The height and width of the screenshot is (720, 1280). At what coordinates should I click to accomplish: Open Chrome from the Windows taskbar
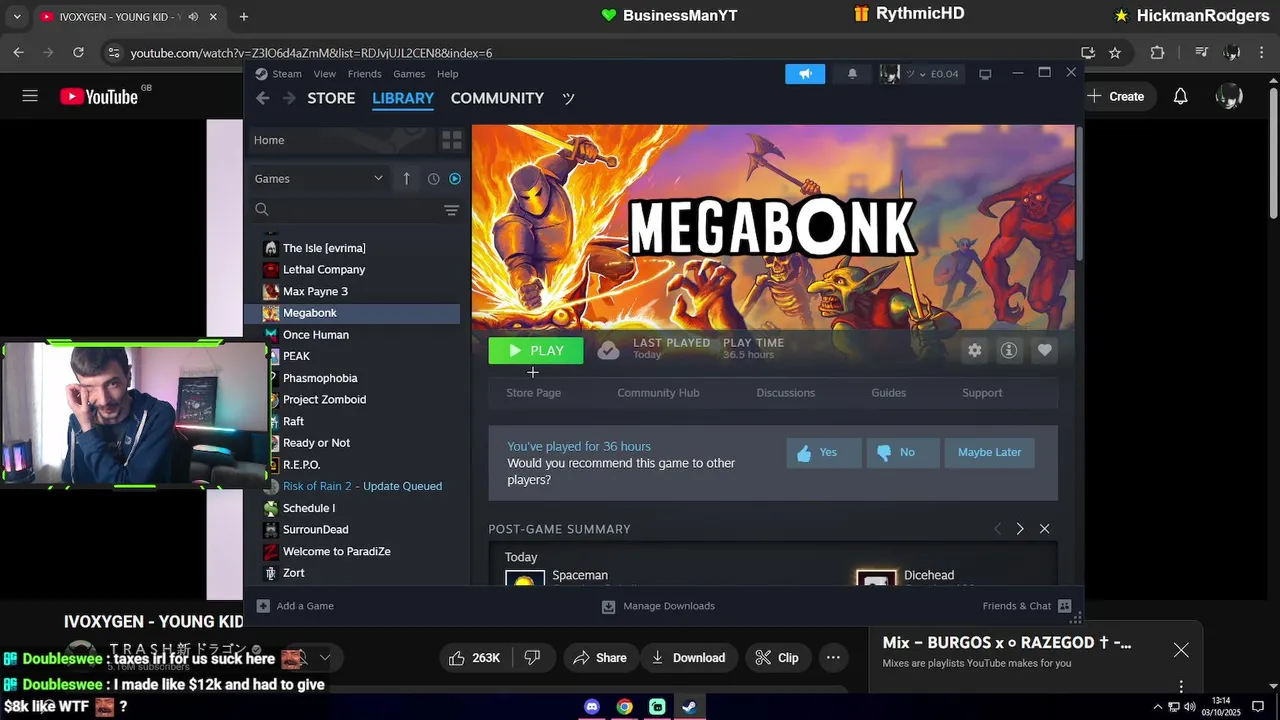pyautogui.click(x=624, y=706)
